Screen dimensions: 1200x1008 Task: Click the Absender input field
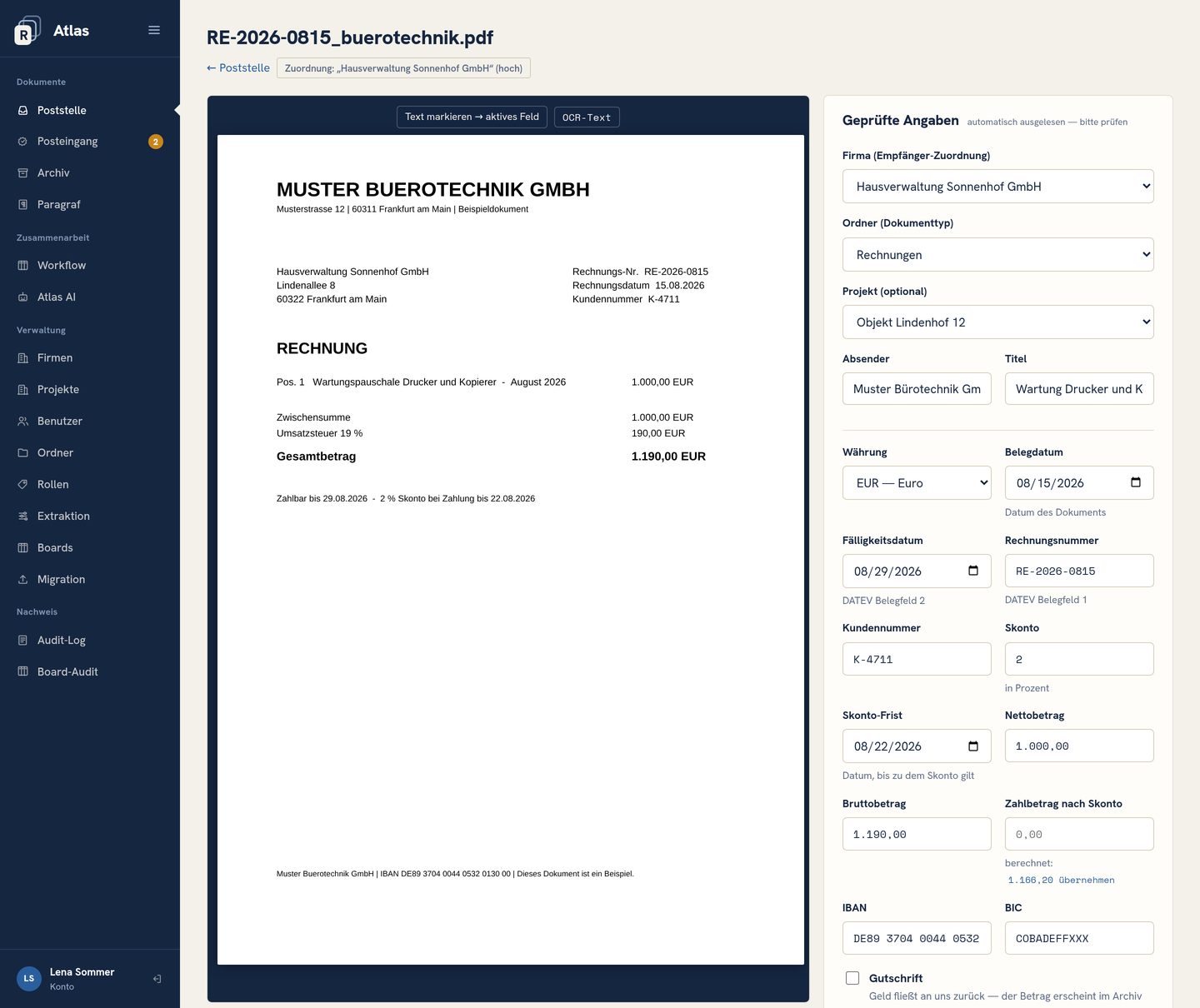click(917, 389)
